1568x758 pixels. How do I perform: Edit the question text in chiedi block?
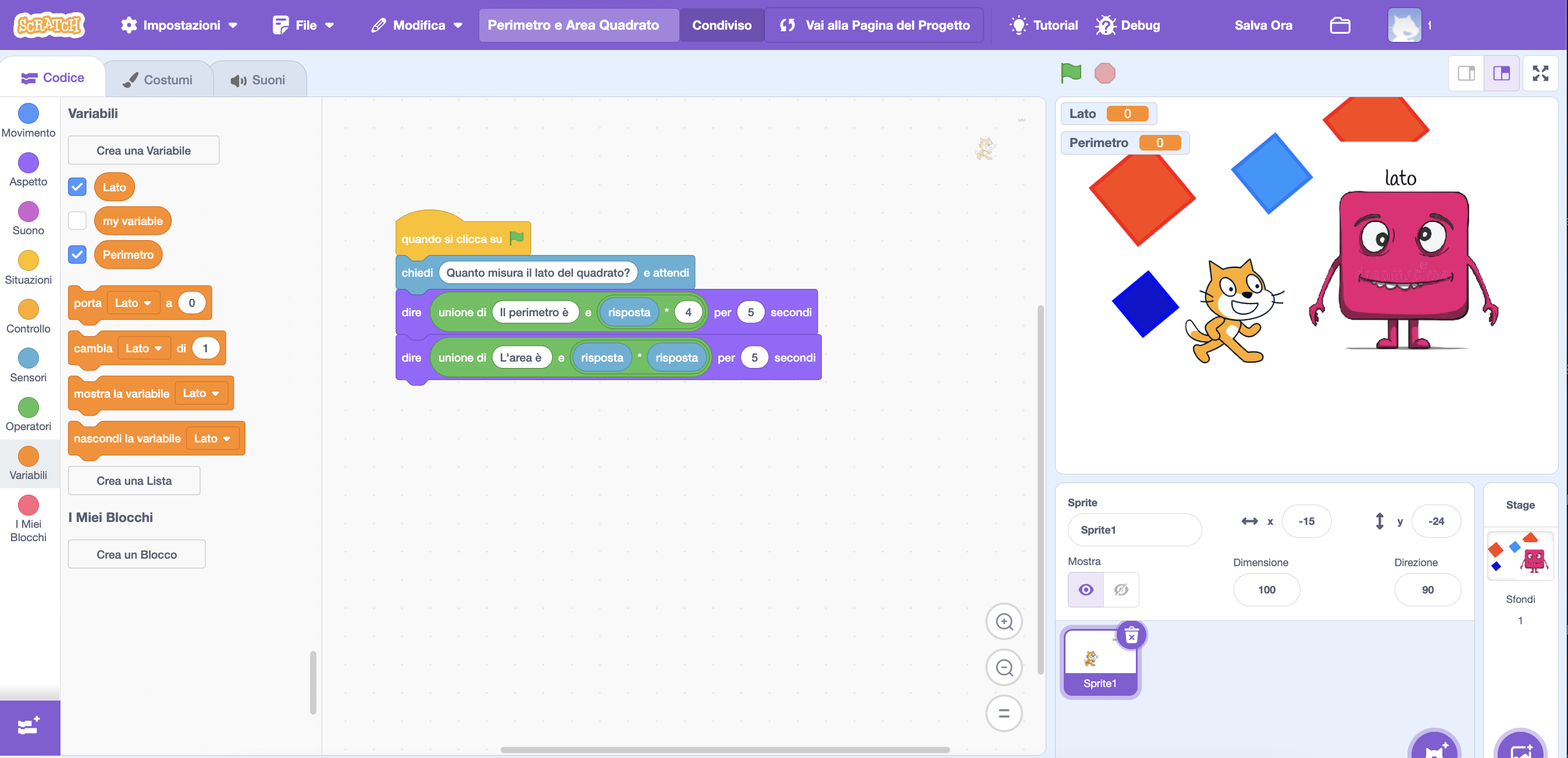(x=538, y=273)
